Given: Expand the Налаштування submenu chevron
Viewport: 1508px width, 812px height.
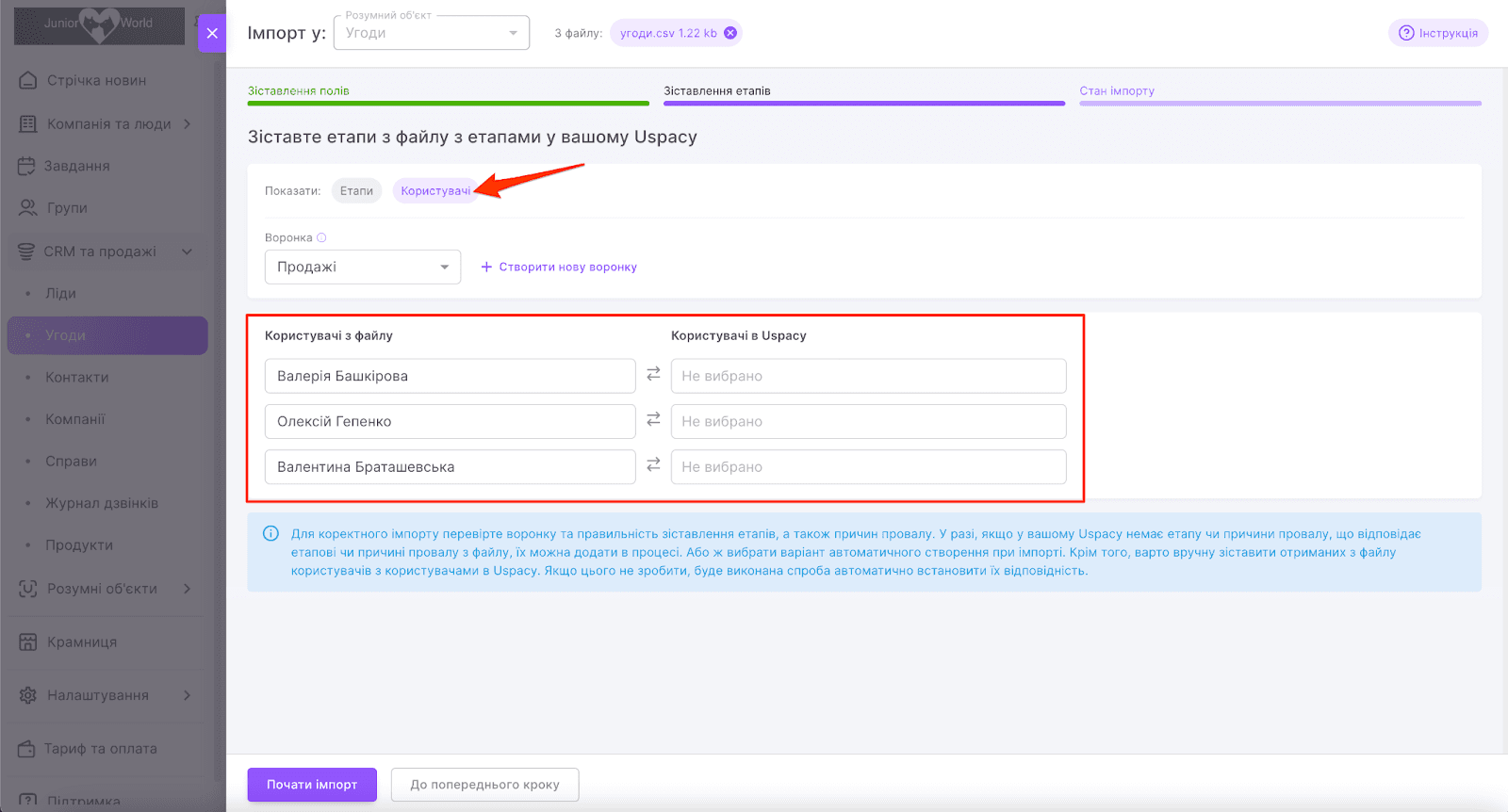Looking at the screenshot, I should [x=188, y=695].
